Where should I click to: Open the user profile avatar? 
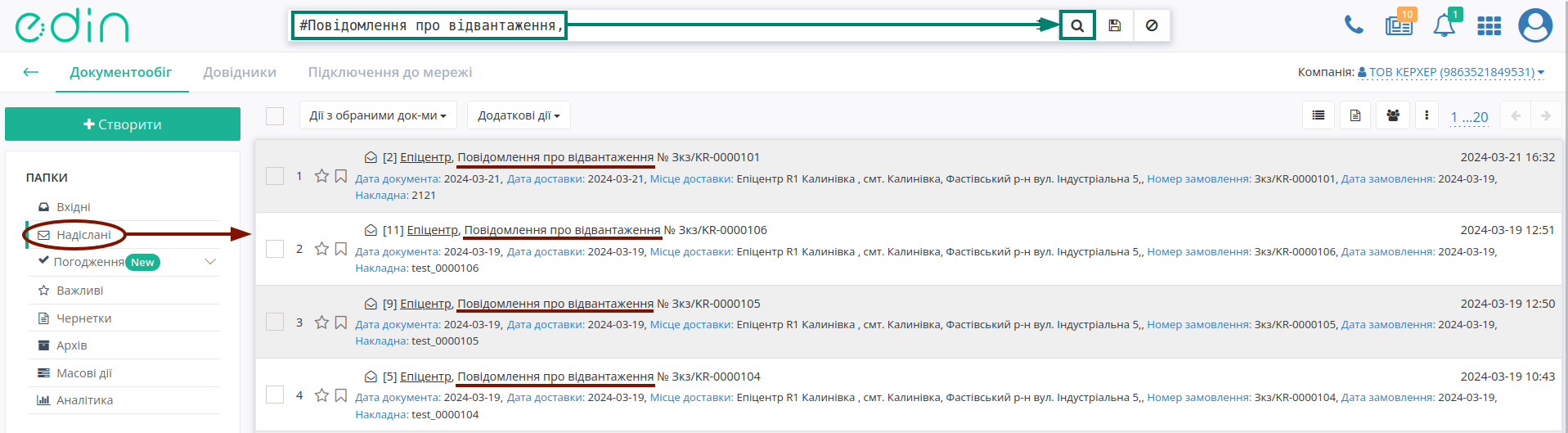pos(1535,25)
